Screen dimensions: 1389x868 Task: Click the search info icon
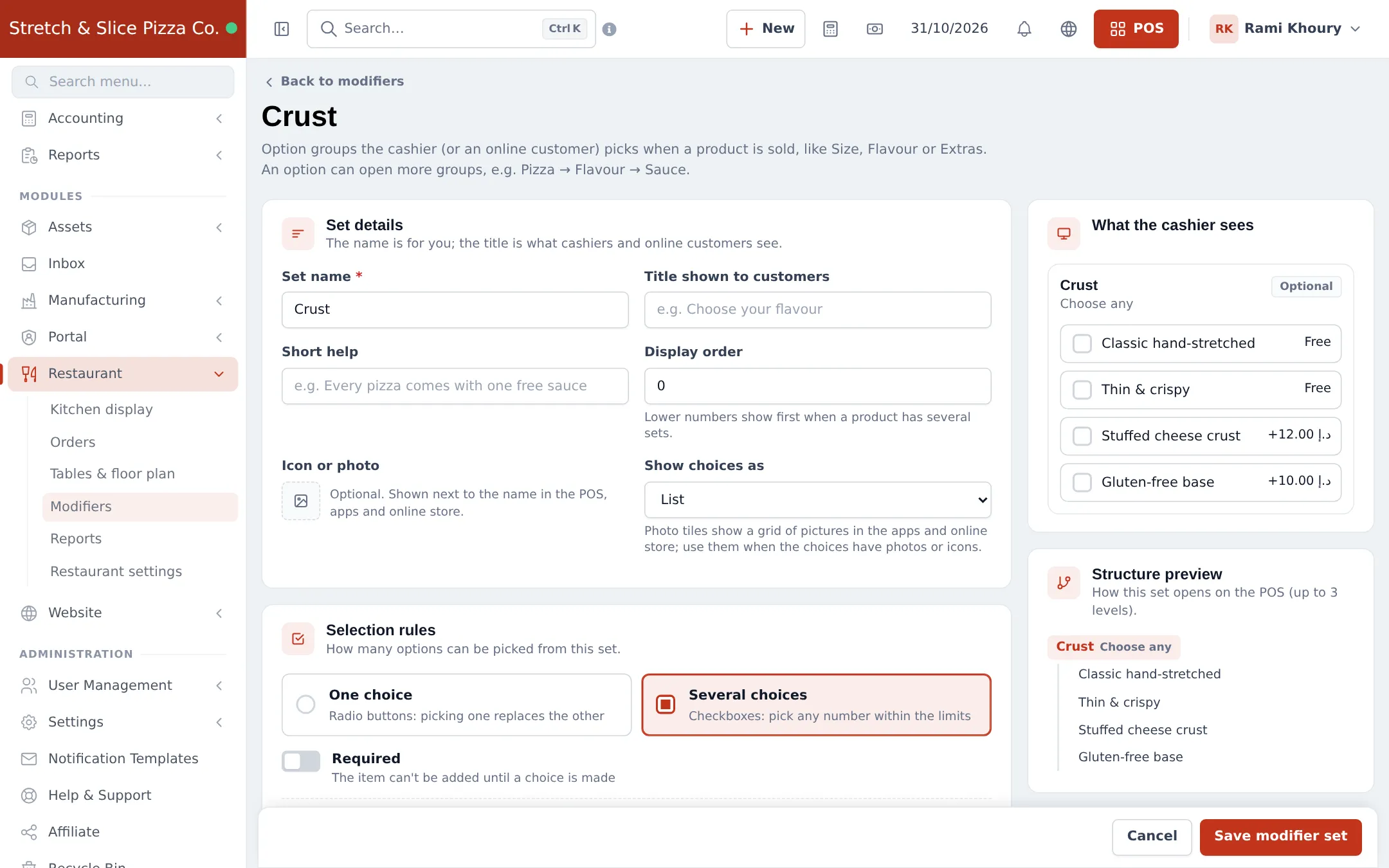[610, 29]
